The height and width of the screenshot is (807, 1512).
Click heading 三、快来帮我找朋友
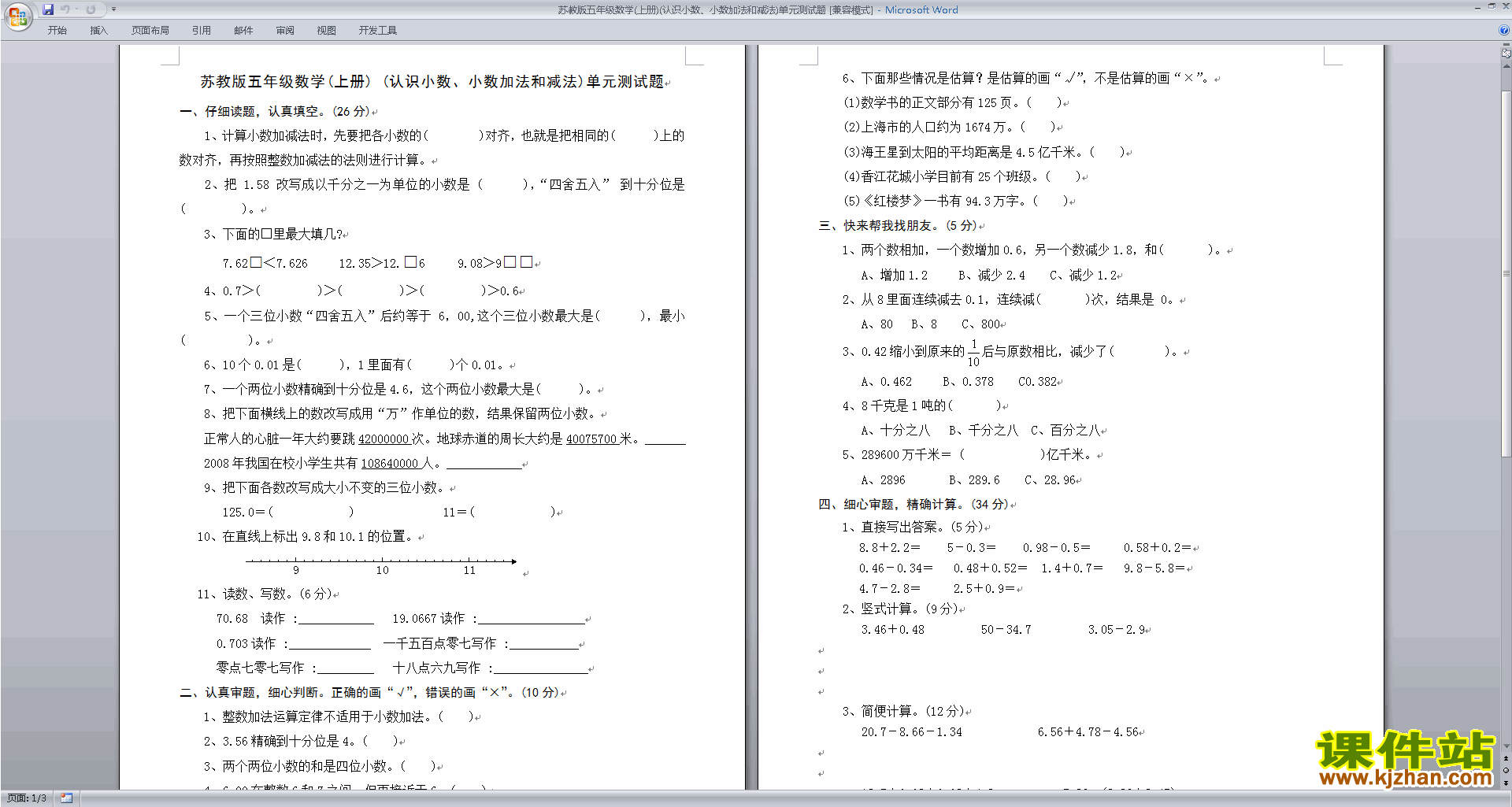pos(897,226)
